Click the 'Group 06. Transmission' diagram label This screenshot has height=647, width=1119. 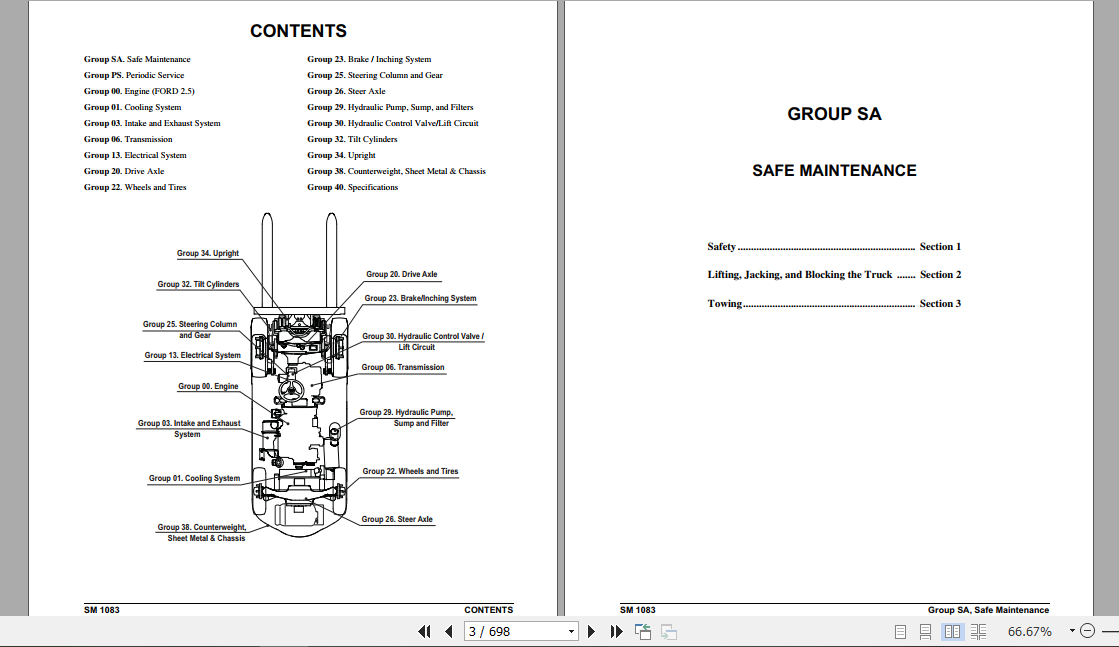pos(403,367)
